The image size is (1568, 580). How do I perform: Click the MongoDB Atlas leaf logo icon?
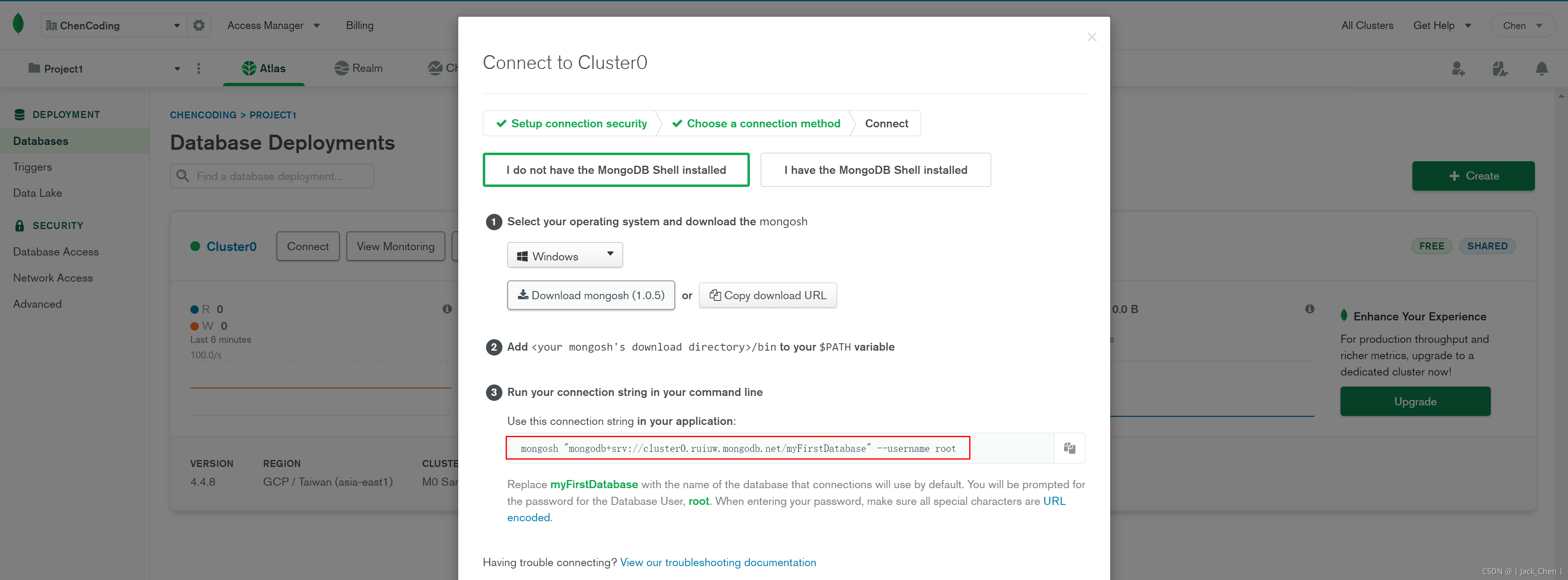18,24
